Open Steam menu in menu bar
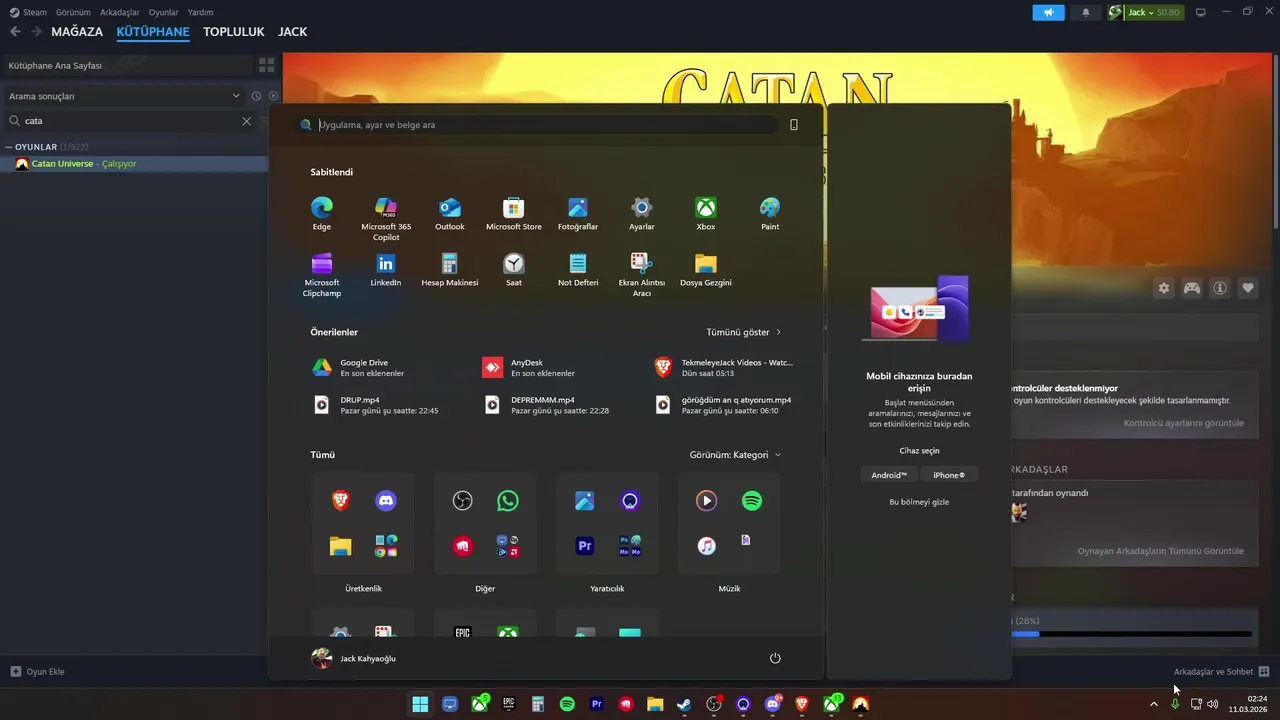The image size is (1280, 720). (x=28, y=12)
